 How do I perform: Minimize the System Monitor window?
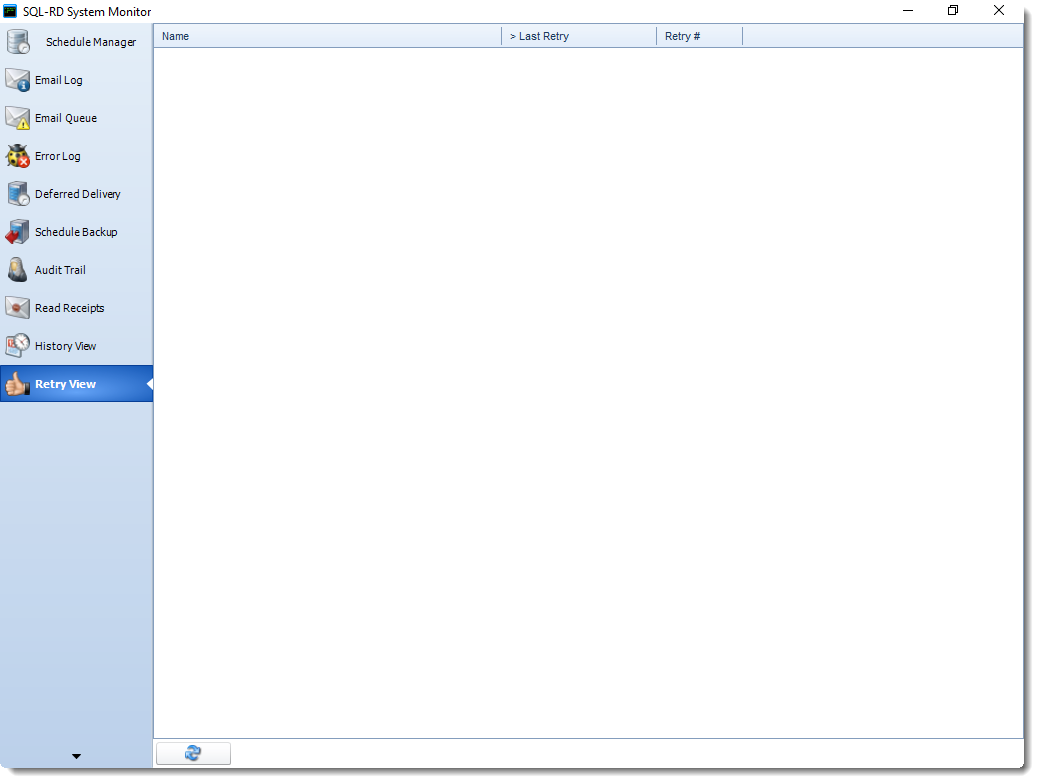[908, 11]
